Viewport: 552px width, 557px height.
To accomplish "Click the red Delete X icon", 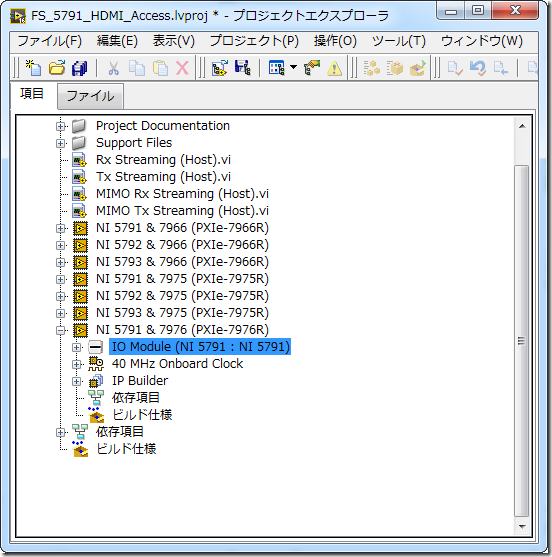I will point(183,68).
